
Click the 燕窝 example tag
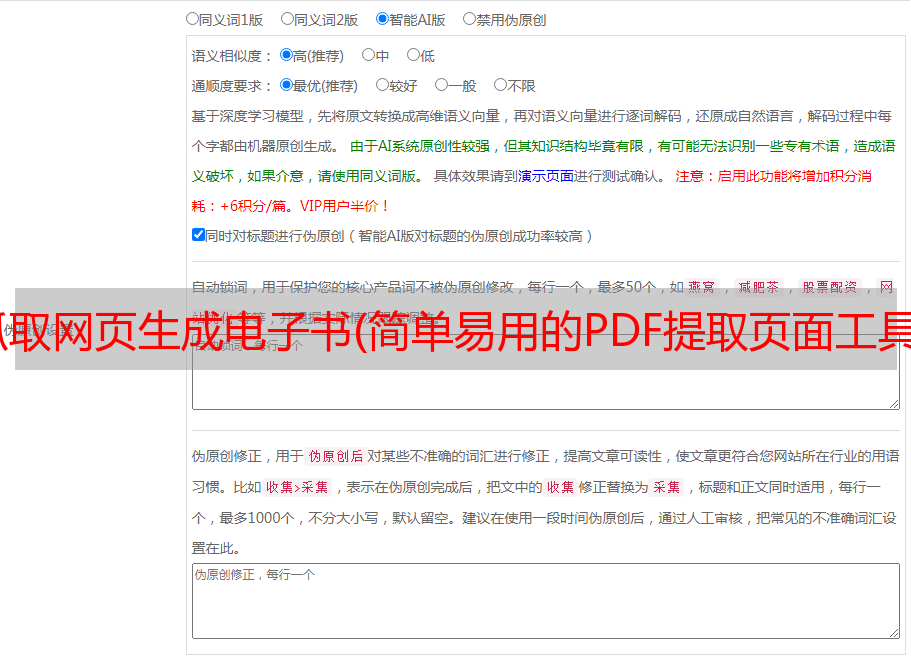tap(701, 287)
